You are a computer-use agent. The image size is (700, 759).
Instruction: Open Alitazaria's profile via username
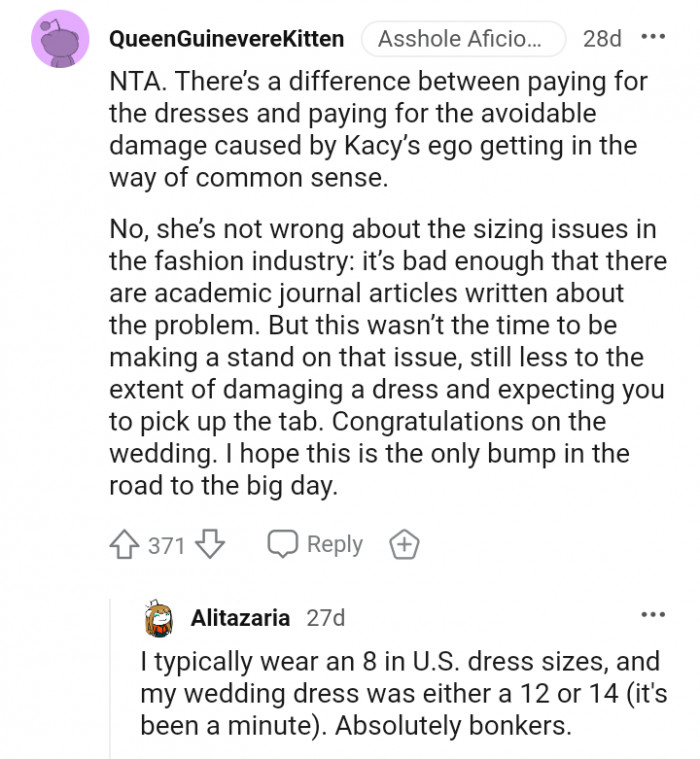coord(240,618)
